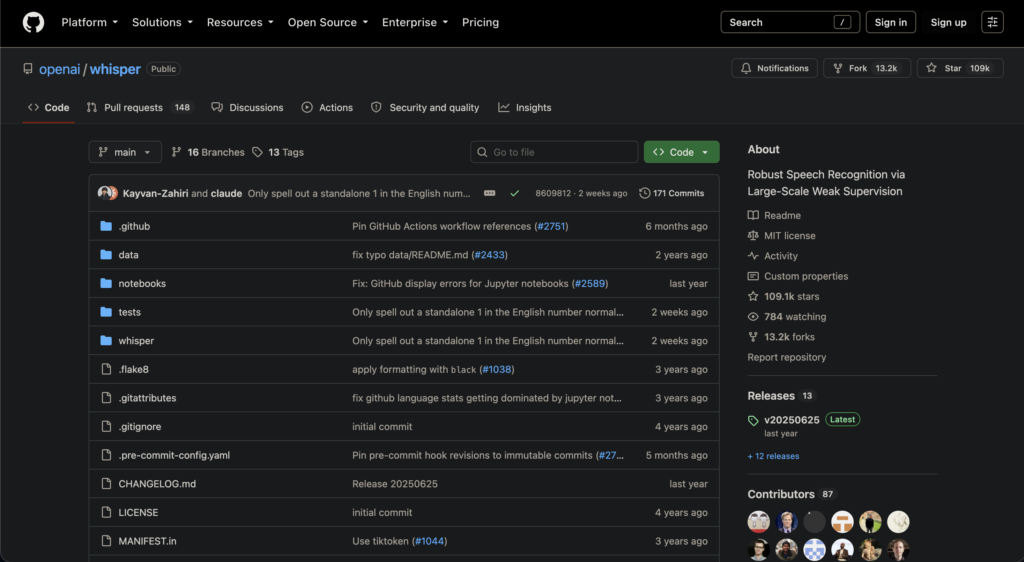The width and height of the screenshot is (1024, 562).
Task: Open the Enterprise dropdown
Action: pyautogui.click(x=415, y=22)
